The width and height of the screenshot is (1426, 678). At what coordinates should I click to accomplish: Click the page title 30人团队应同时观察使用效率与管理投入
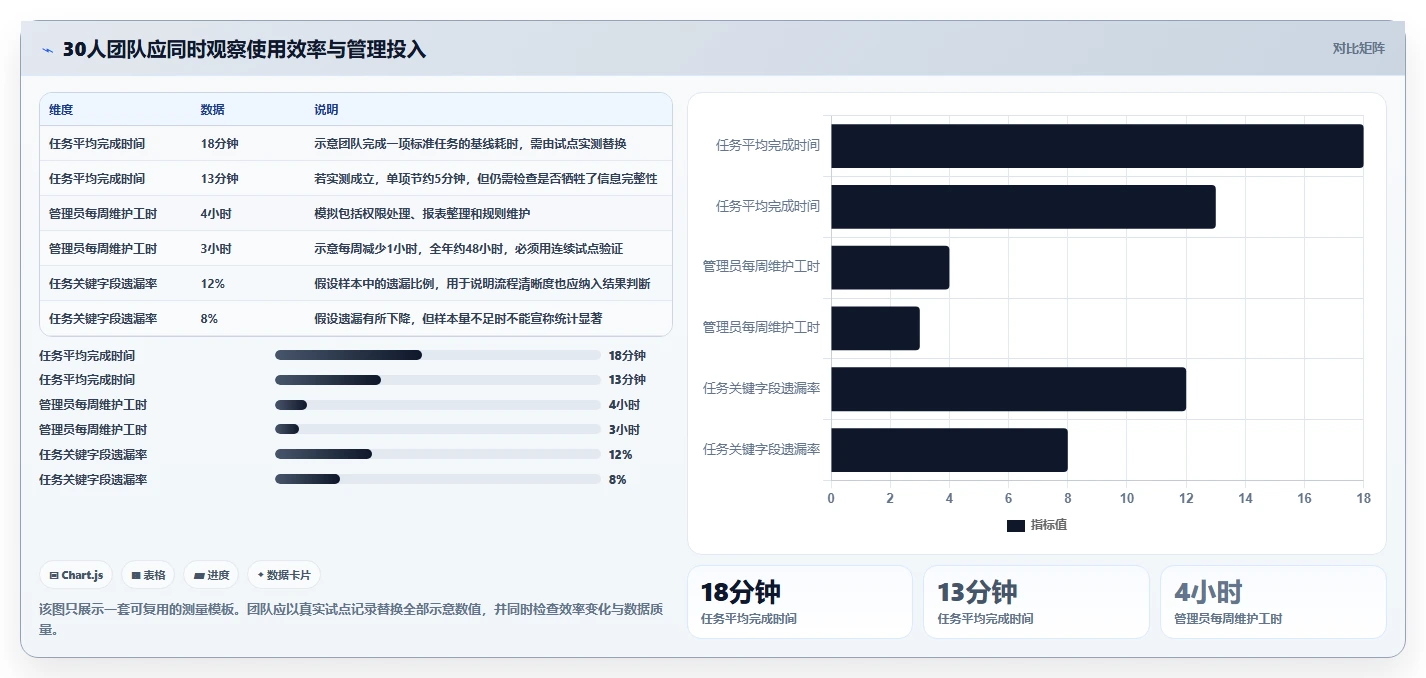[244, 49]
